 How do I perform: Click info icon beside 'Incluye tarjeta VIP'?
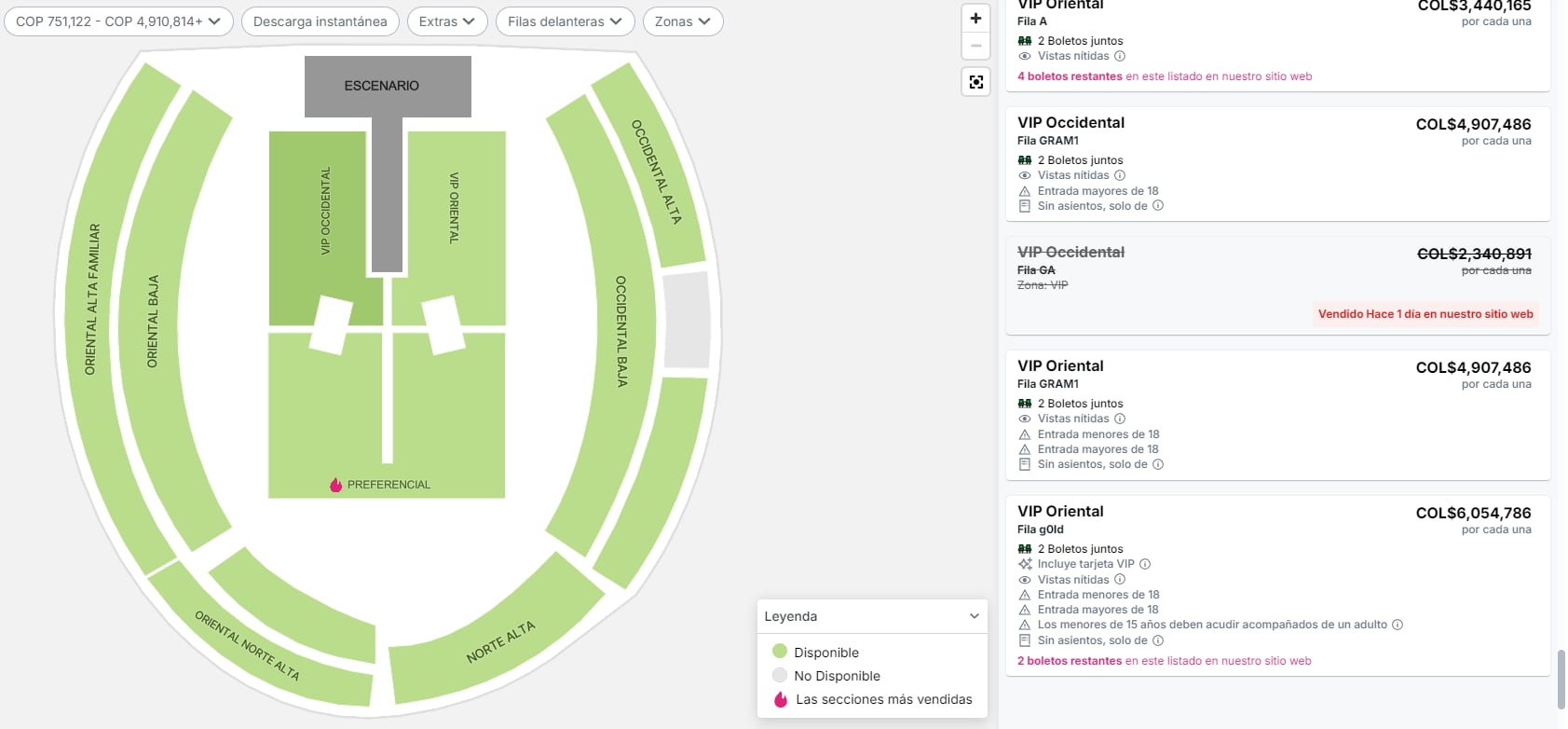pyautogui.click(x=1145, y=564)
